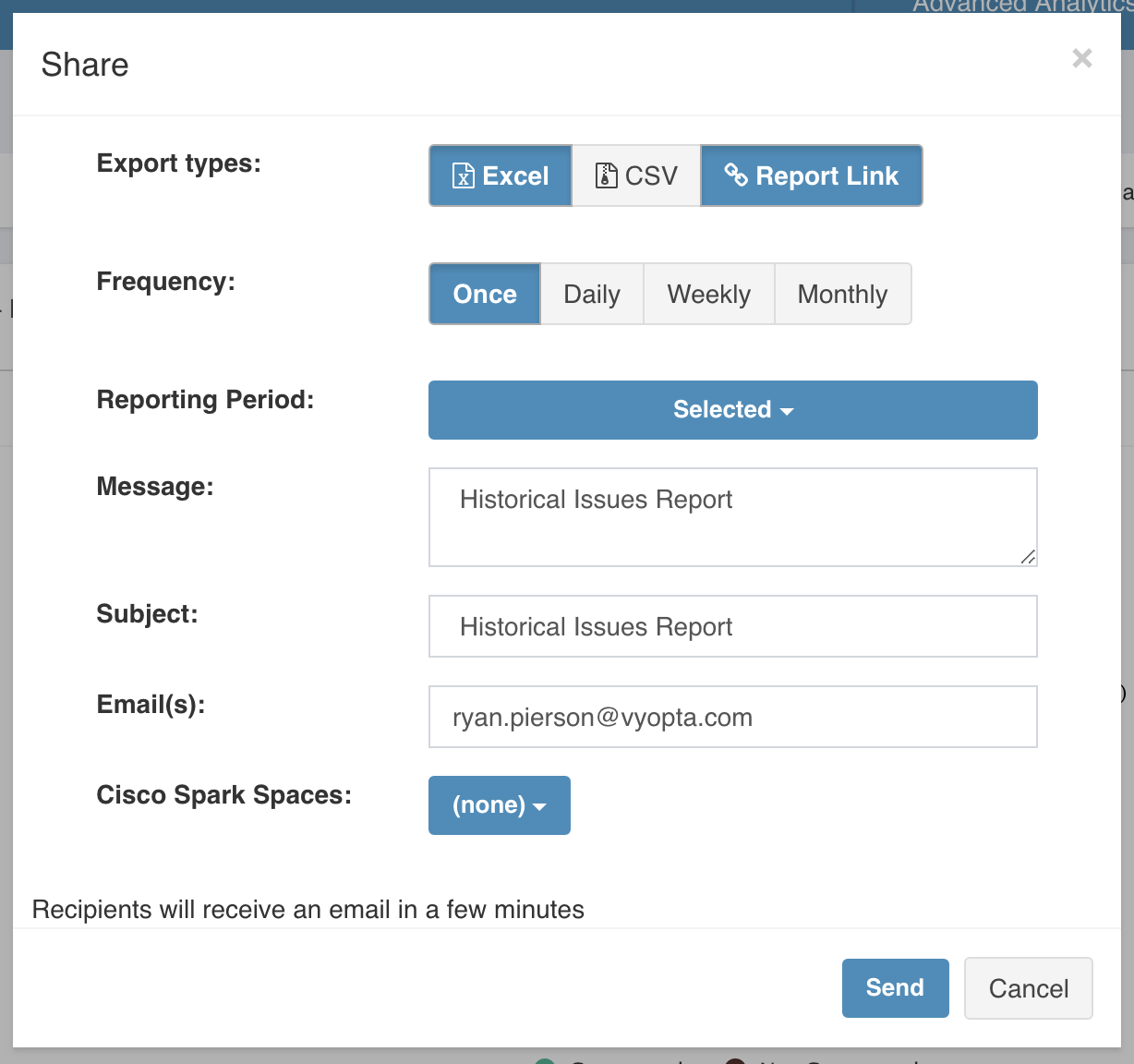Select the Once frequency option
This screenshot has height=1064, width=1134.
point(485,294)
